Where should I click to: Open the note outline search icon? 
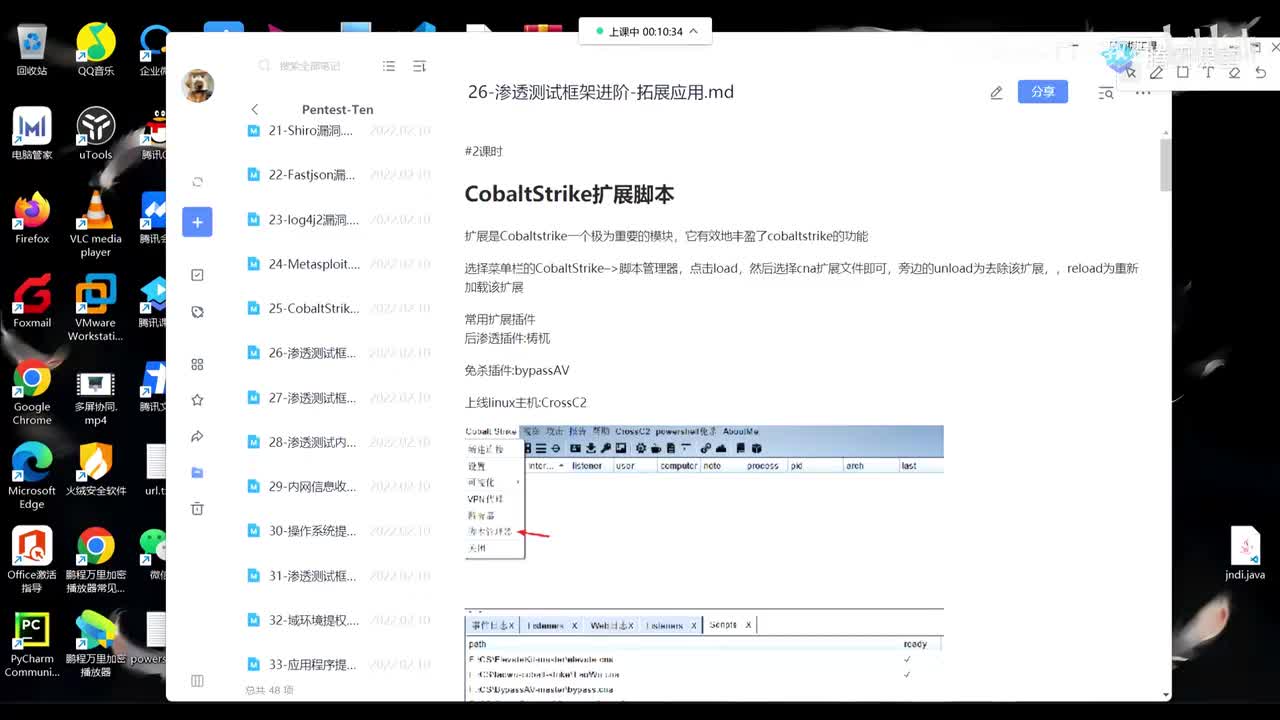coord(1106,92)
